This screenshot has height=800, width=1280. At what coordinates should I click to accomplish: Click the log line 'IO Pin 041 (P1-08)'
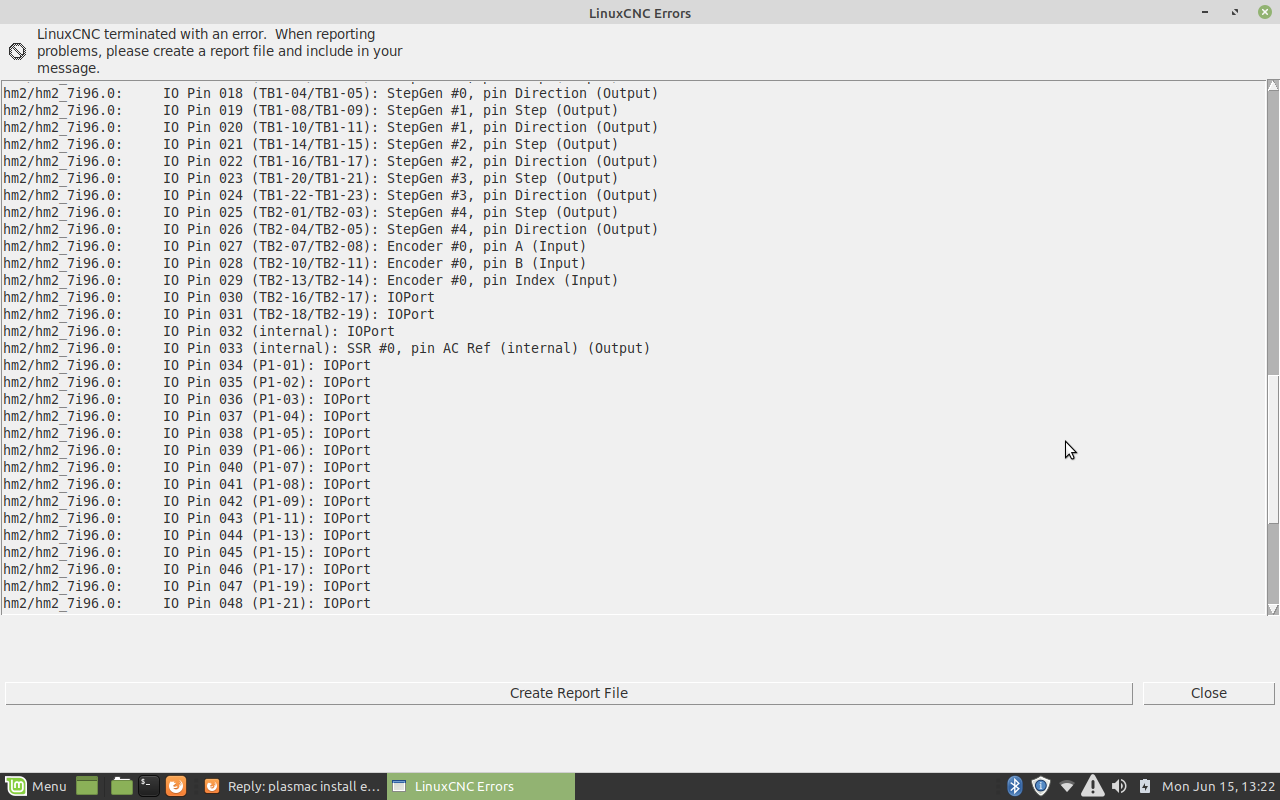click(x=187, y=484)
